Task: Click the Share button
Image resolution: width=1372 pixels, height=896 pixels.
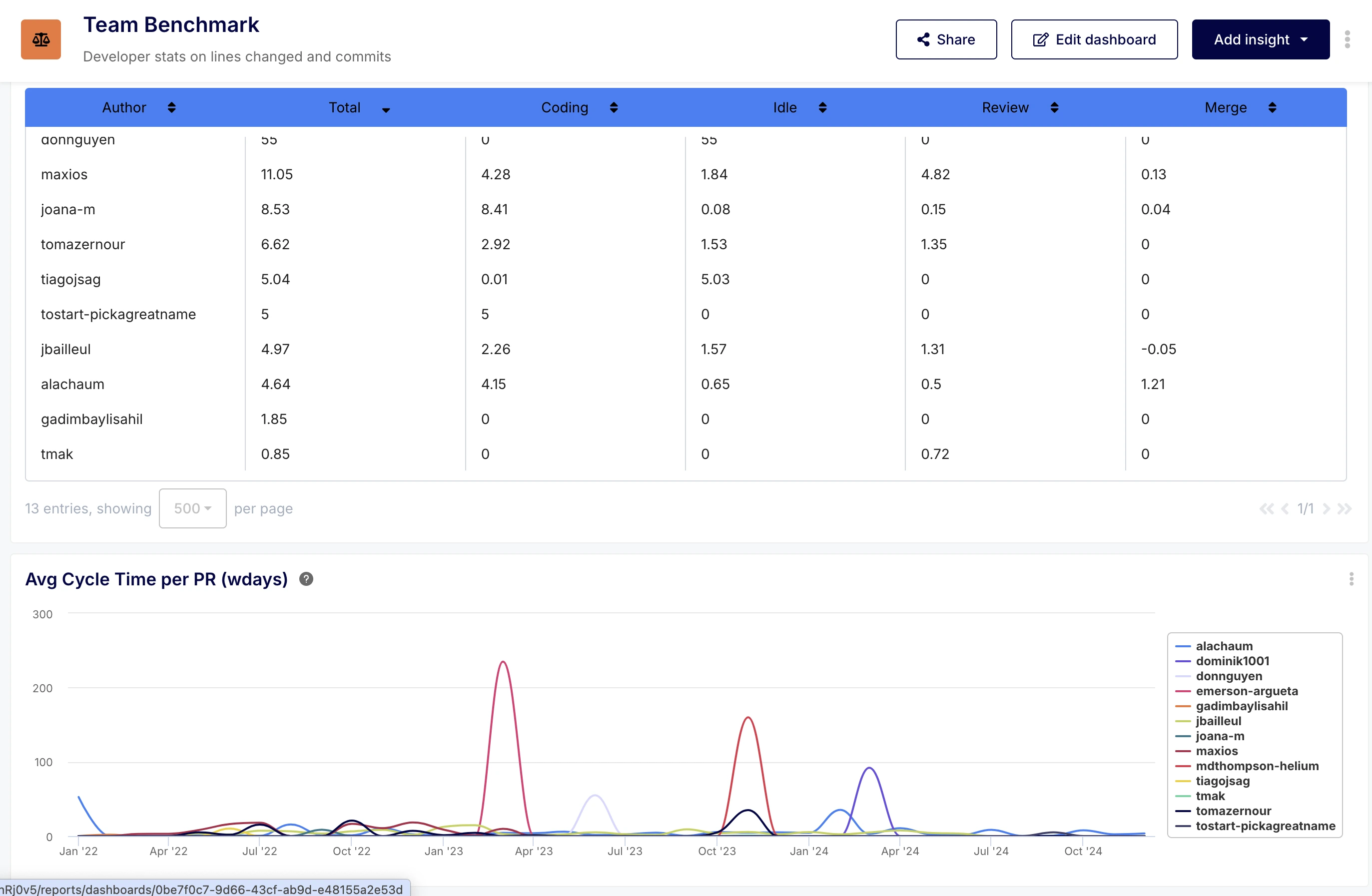Action: [946, 39]
